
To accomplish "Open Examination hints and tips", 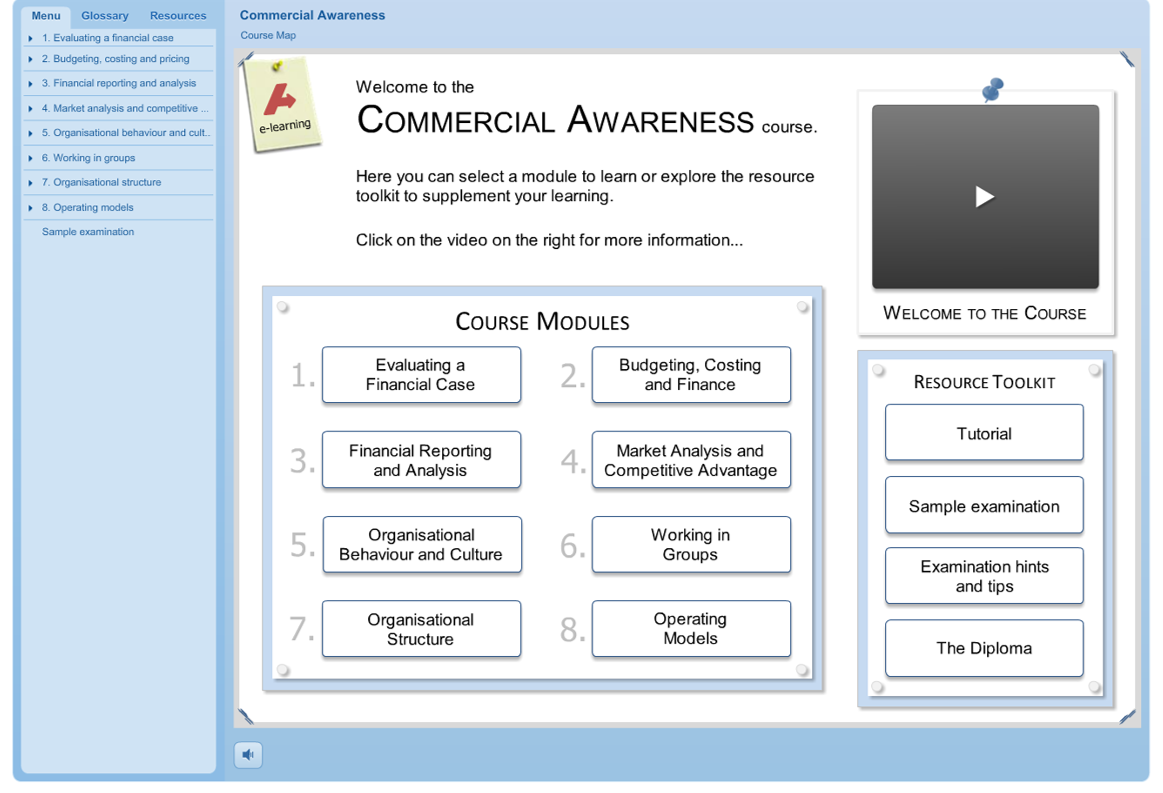I will [x=984, y=576].
